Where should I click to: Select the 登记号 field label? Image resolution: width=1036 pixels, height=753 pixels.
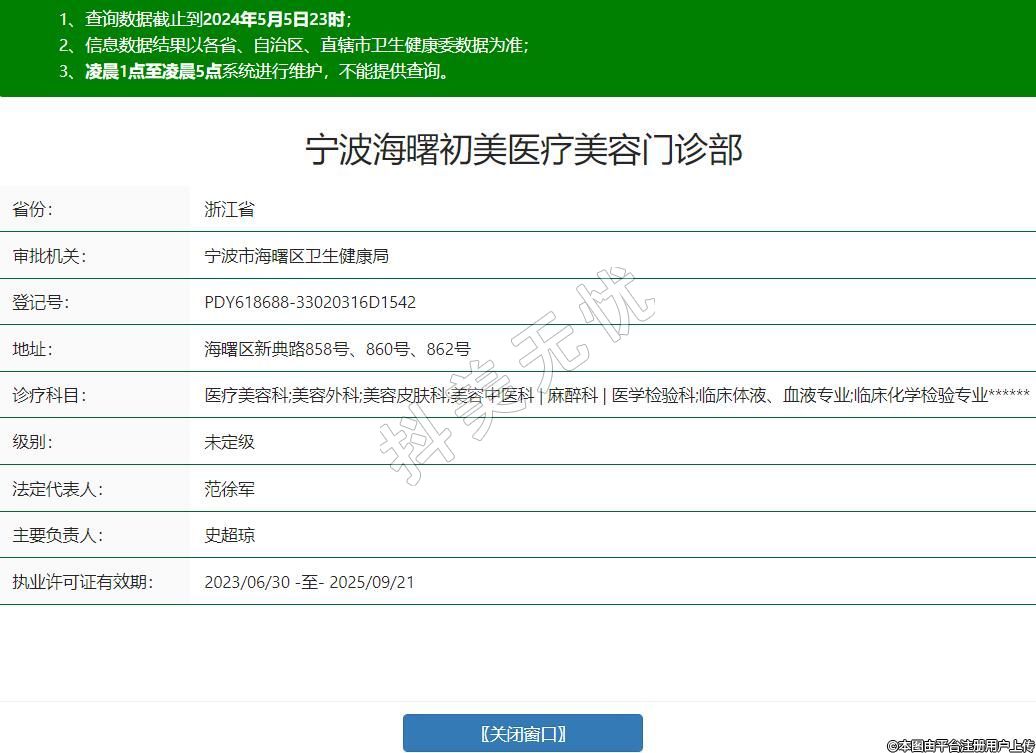click(41, 302)
